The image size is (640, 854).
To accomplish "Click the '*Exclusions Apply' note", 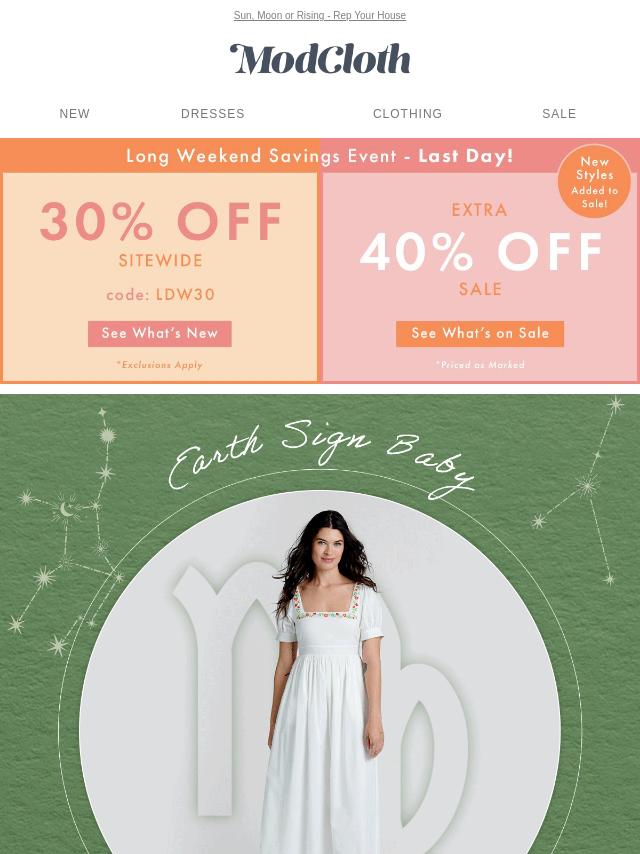I will point(160,365).
